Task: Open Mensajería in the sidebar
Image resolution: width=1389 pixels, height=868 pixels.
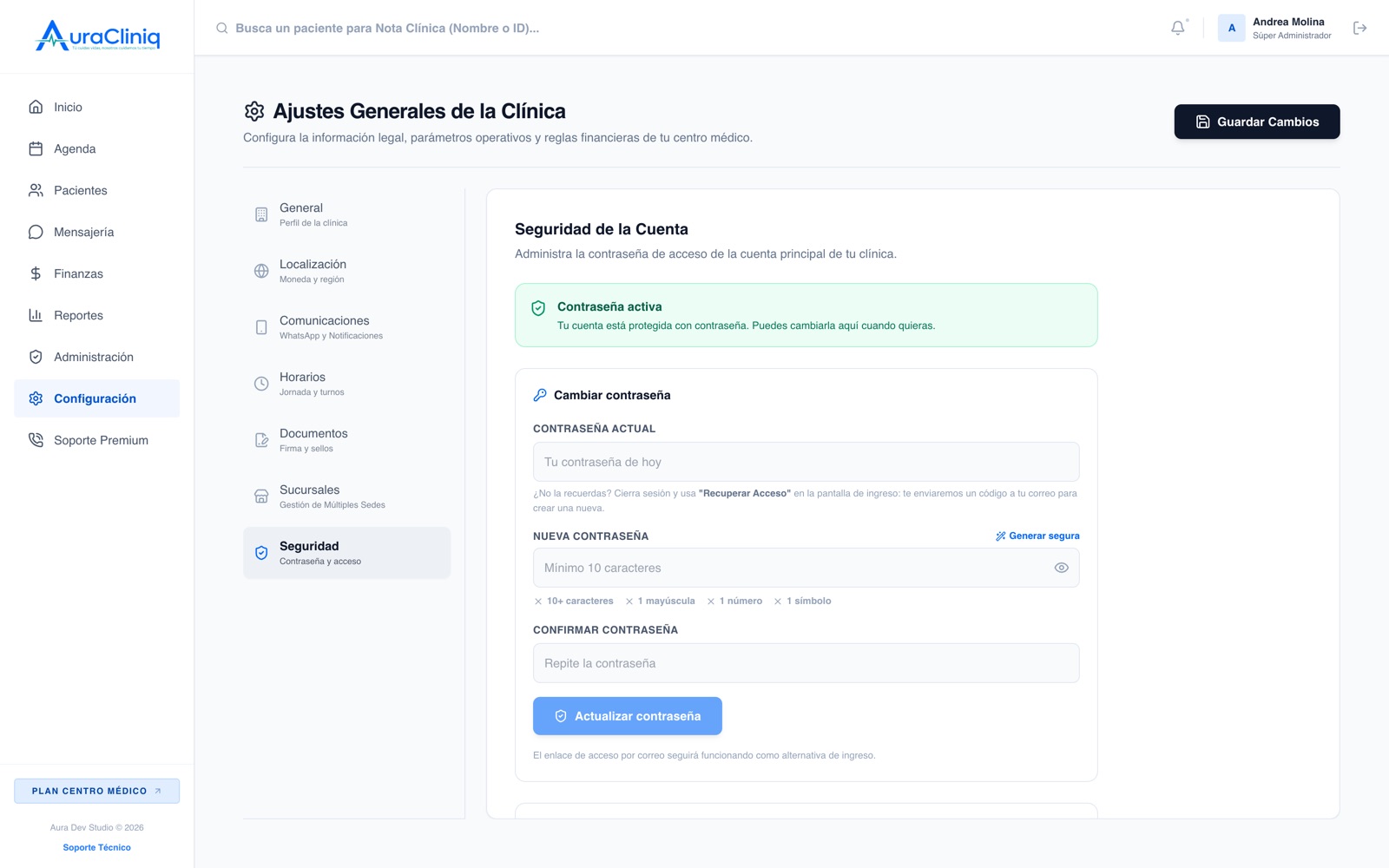Action: point(97,232)
